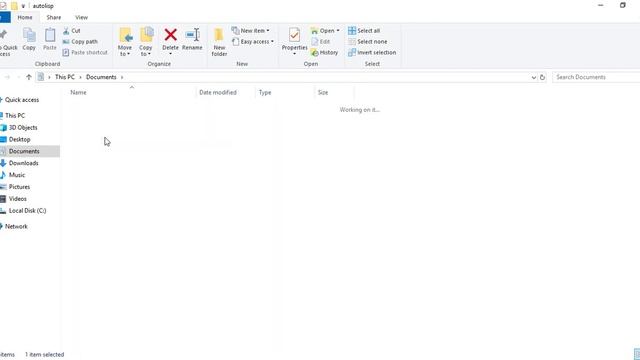The image size is (640, 360).
Task: Click the Edit command in Open group
Action: click(x=321, y=42)
